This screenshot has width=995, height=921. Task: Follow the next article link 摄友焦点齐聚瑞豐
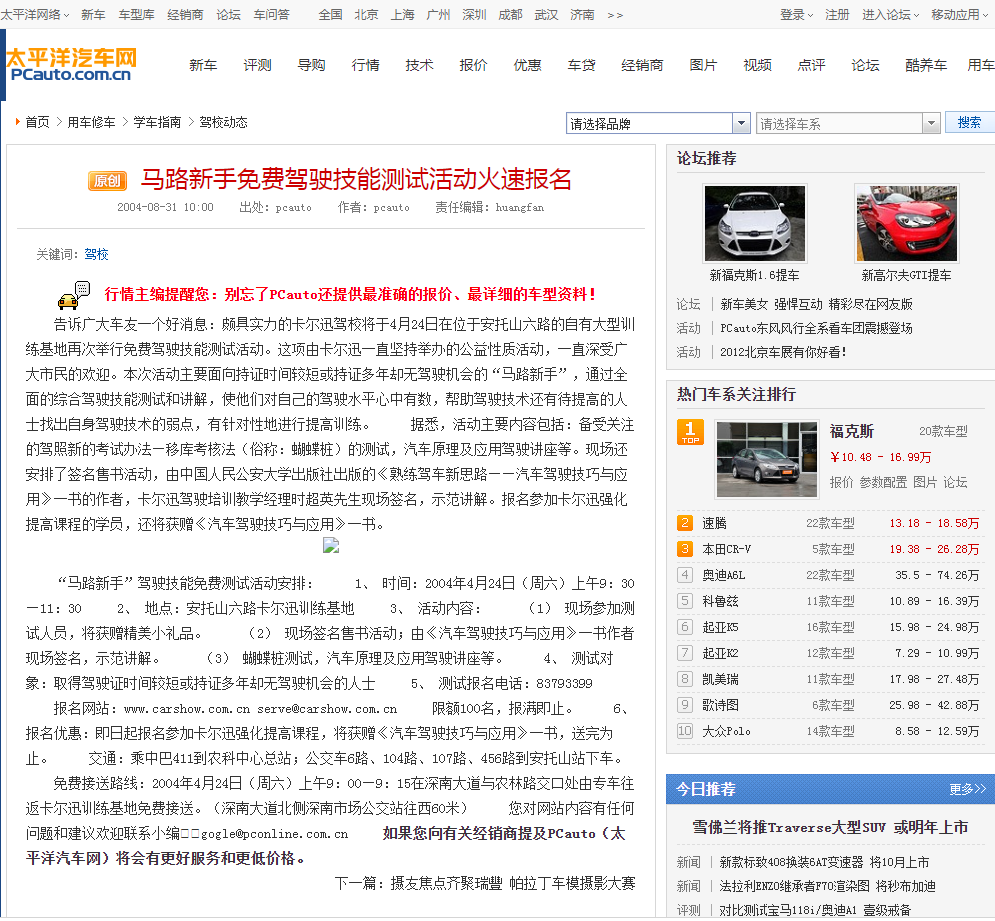[445, 883]
